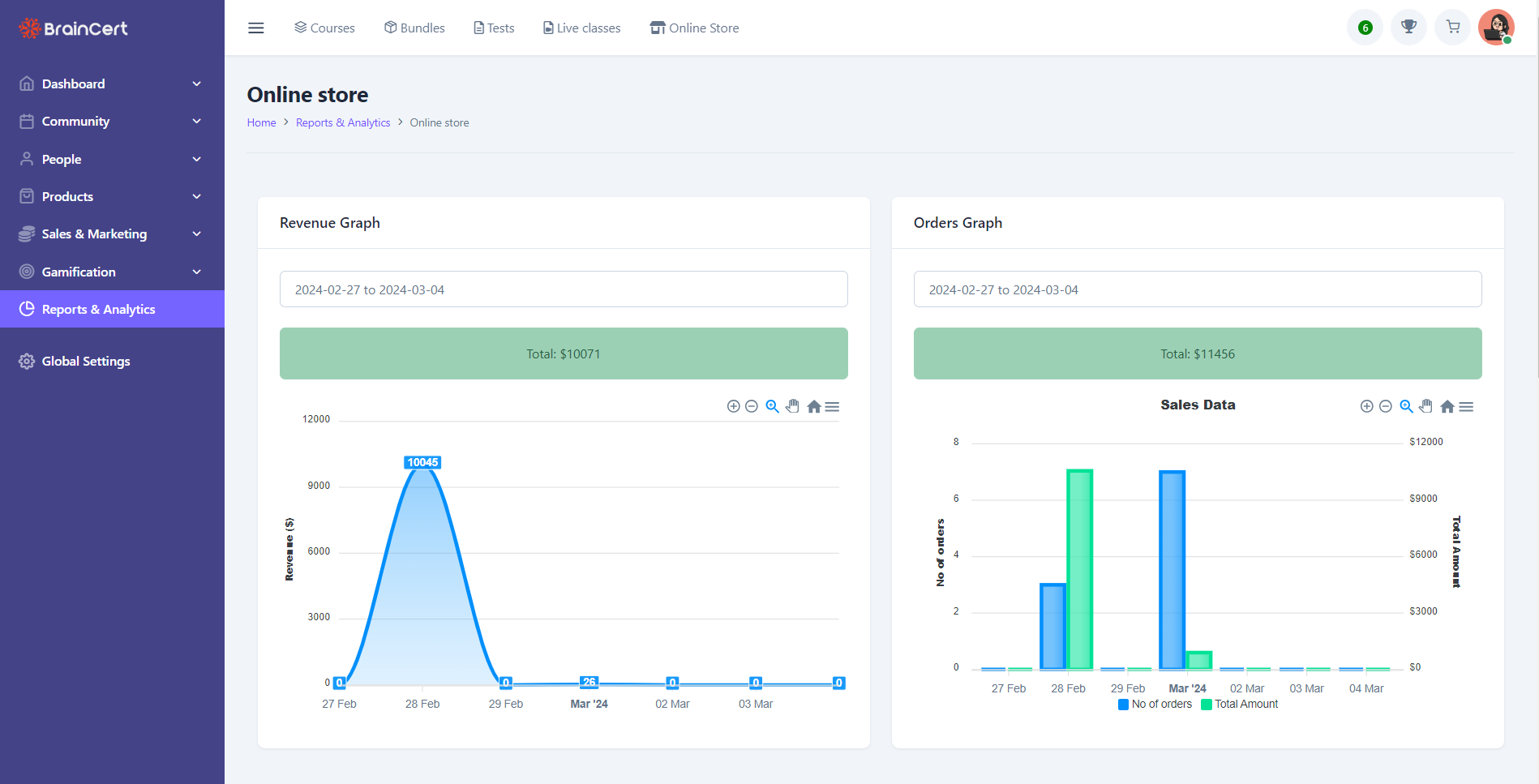Open Online Store in top navigation

pyautogui.click(x=694, y=28)
